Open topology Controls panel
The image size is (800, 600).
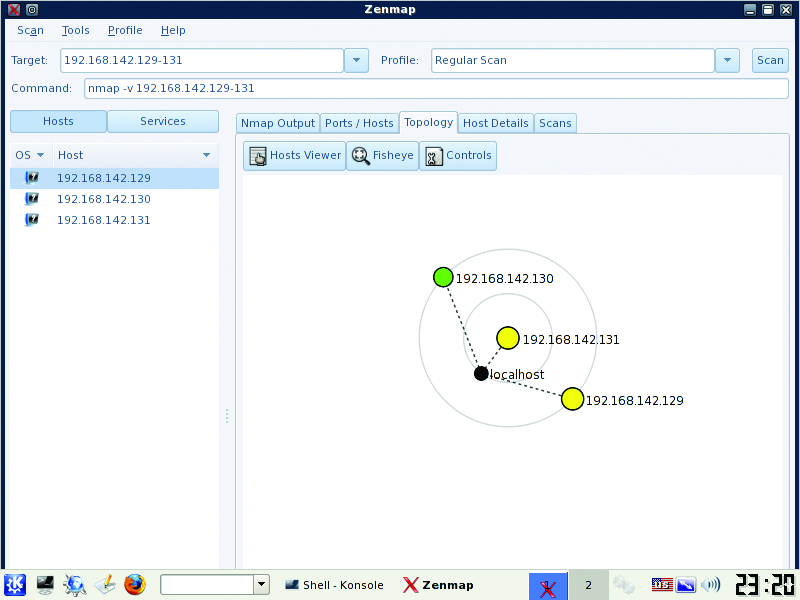pyautogui.click(x=458, y=156)
